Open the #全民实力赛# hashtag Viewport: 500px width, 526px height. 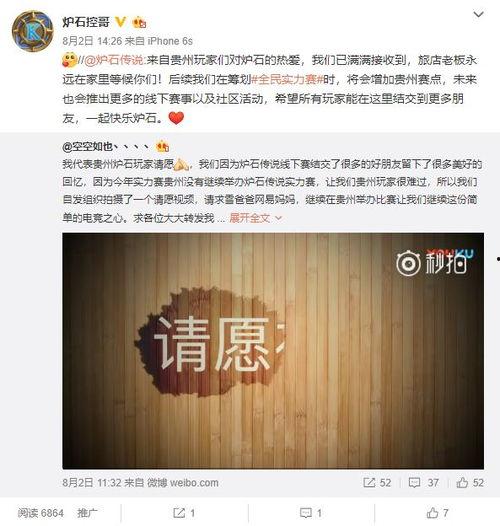[287, 80]
